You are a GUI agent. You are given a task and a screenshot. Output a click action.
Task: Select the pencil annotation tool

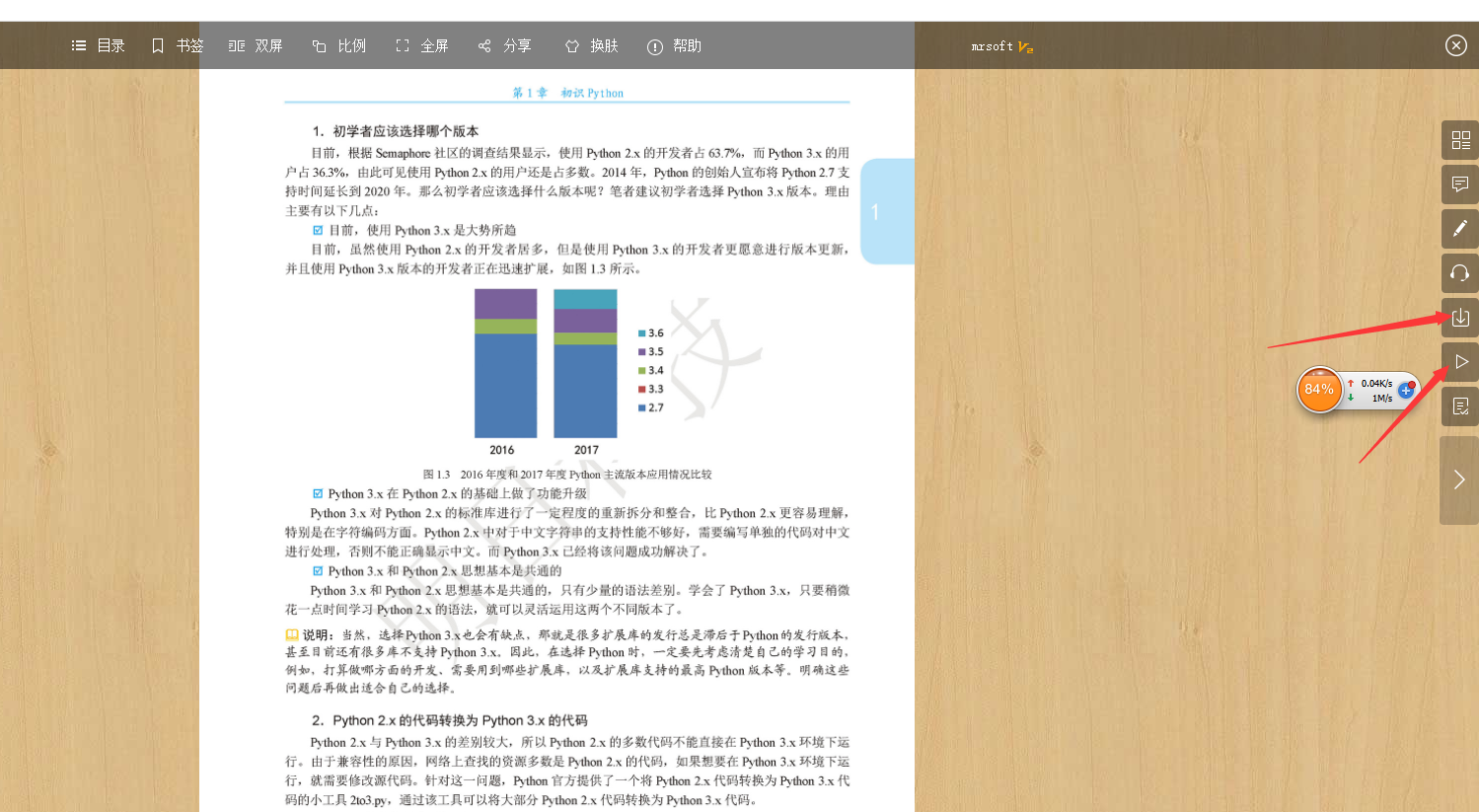(1460, 229)
